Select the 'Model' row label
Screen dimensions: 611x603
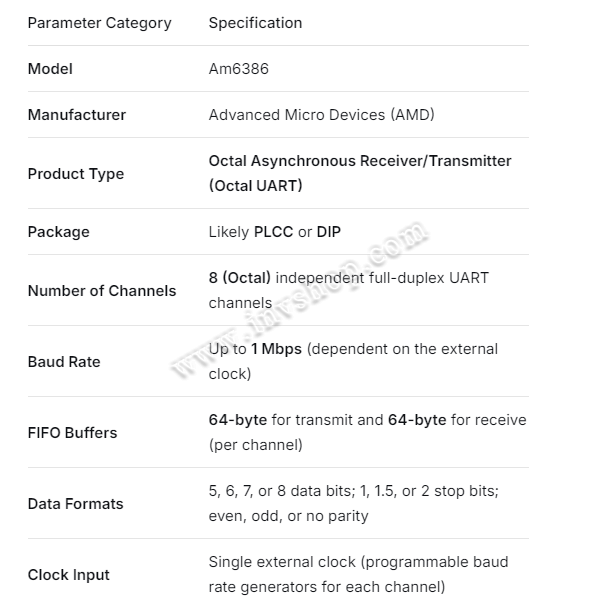(x=50, y=69)
